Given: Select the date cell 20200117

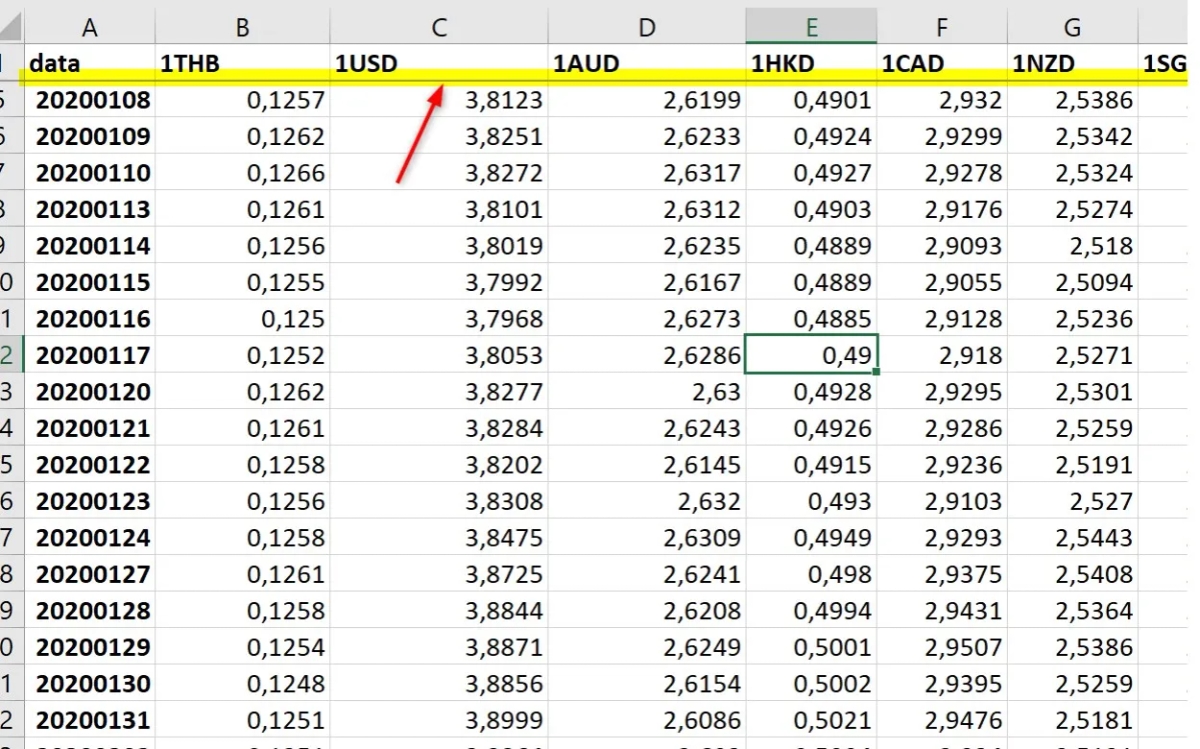Looking at the screenshot, I should [x=93, y=355].
